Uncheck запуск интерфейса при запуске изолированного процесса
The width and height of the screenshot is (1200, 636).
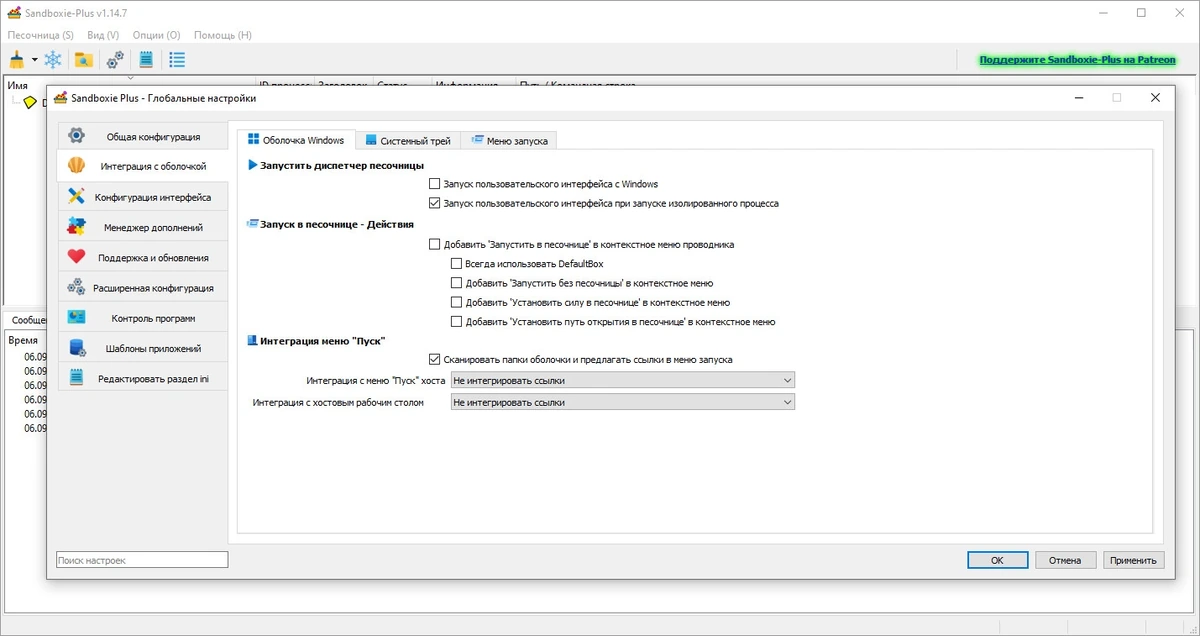434,203
